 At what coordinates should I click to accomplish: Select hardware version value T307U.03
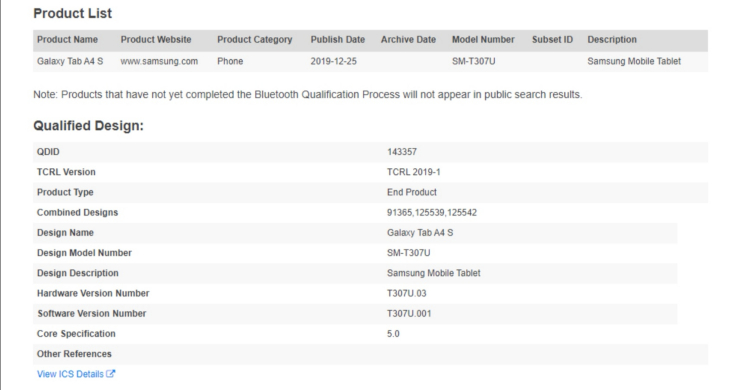click(x=407, y=293)
